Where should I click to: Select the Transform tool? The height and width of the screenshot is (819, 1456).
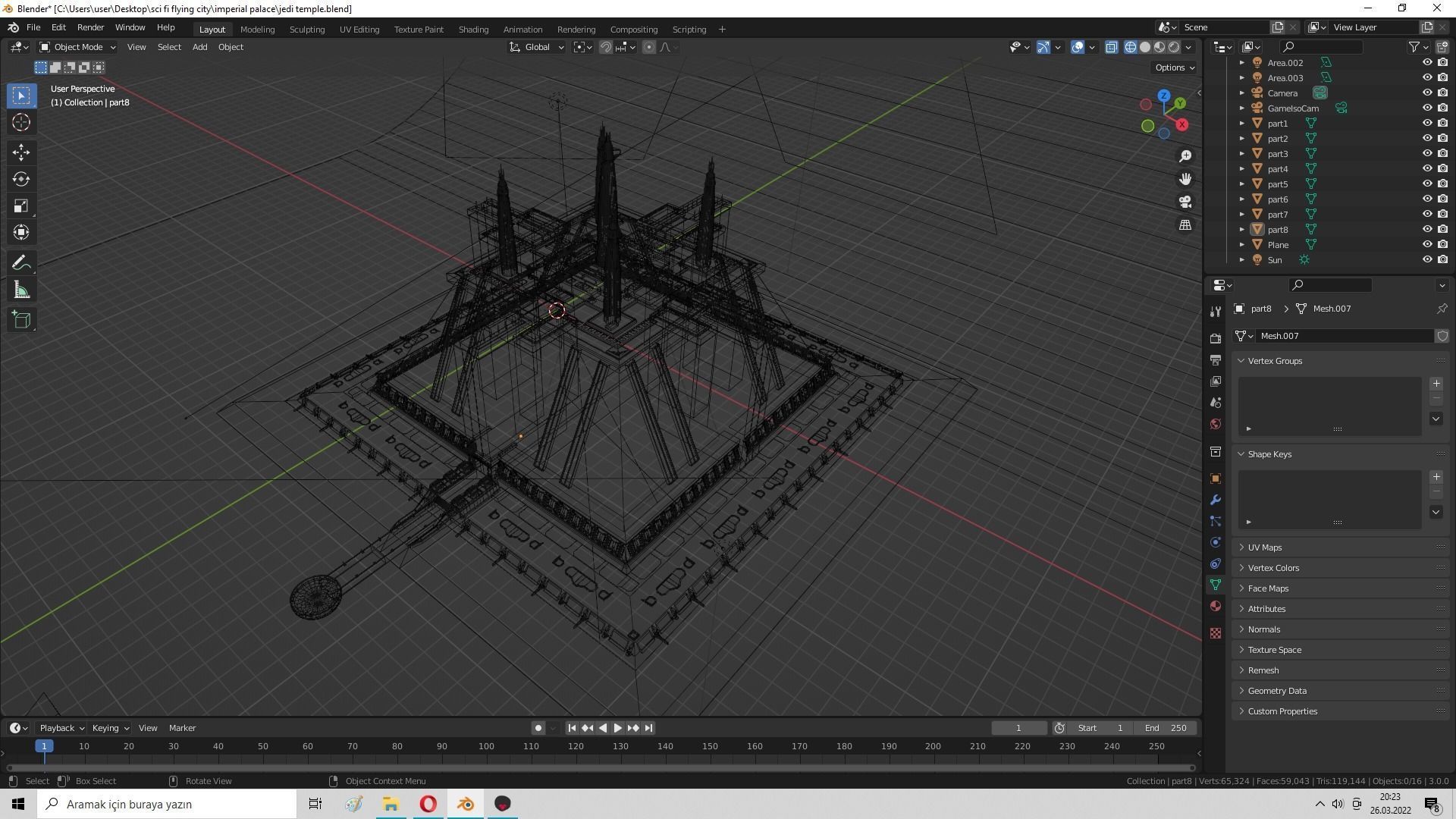[x=21, y=233]
